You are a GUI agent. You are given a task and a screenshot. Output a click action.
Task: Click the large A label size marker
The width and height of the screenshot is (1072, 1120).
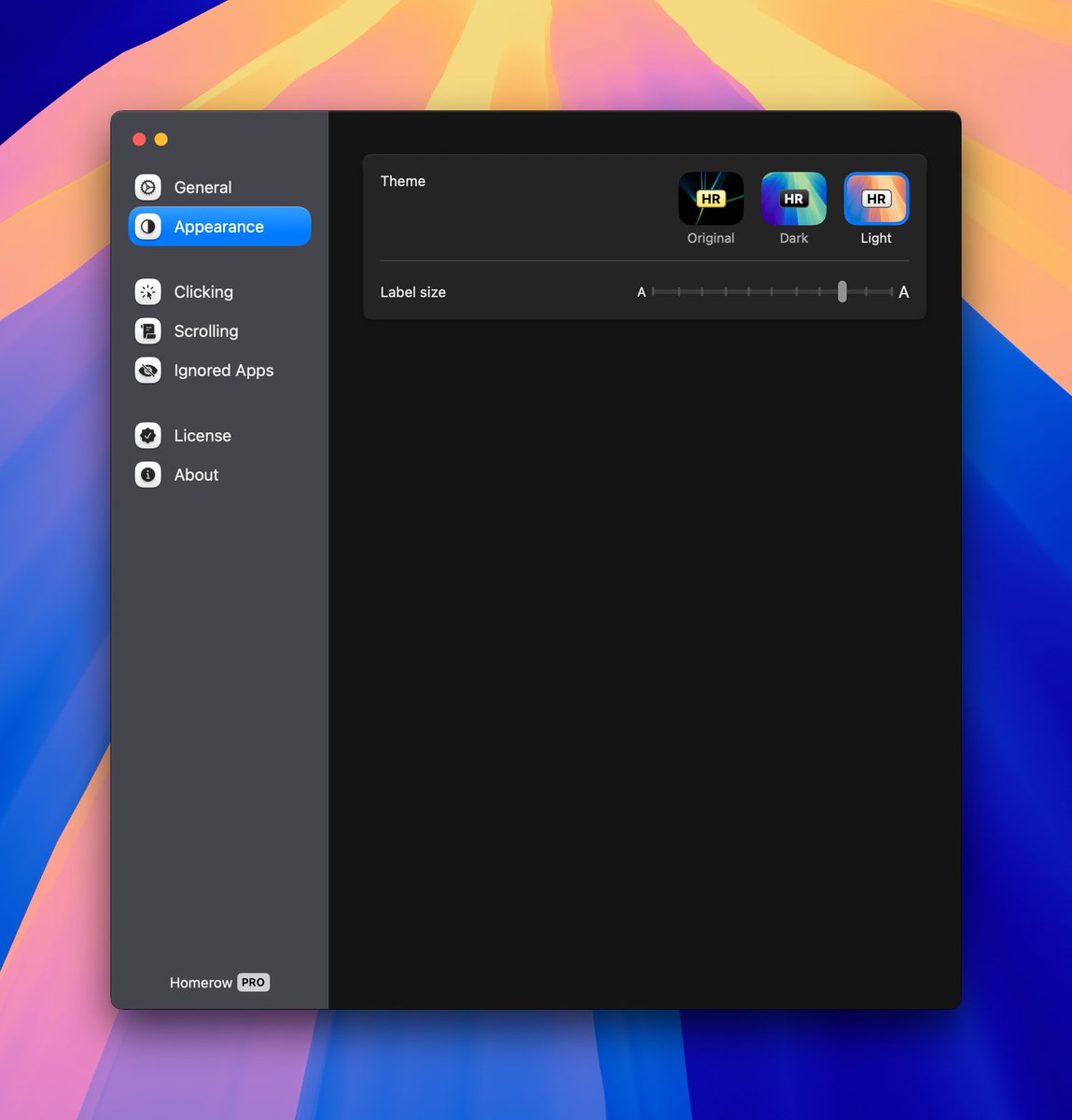[x=903, y=292]
